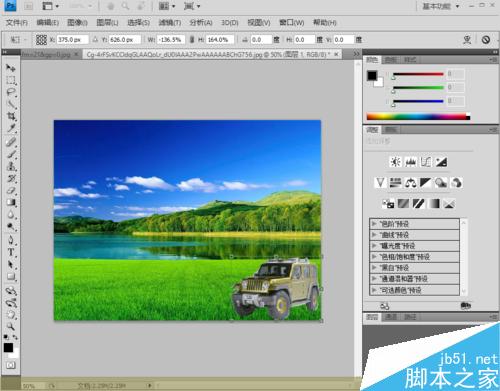500x391 pixels.
Task: Expand the 色阶 presets entry
Action: 414,224
